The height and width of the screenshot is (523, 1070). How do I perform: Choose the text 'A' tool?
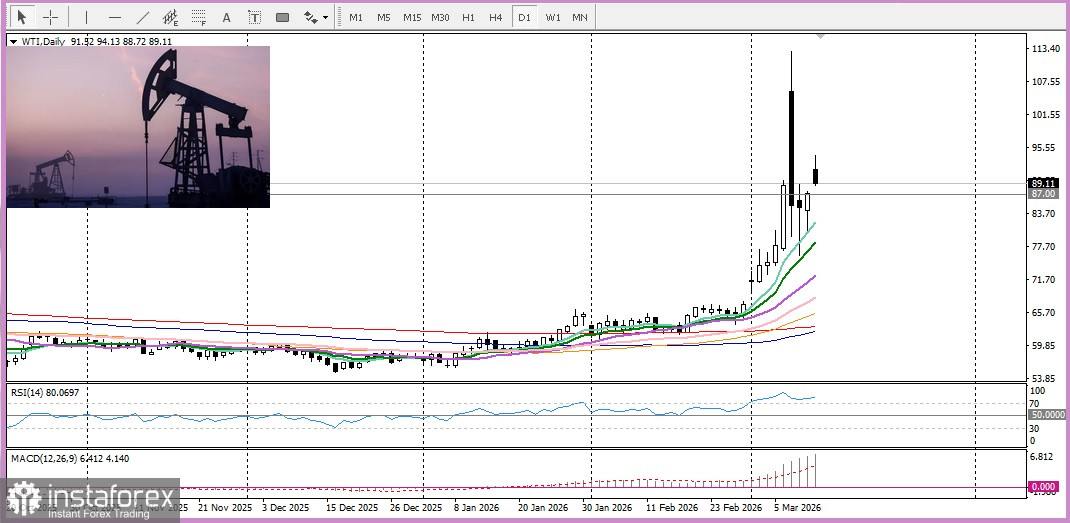[x=226, y=17]
